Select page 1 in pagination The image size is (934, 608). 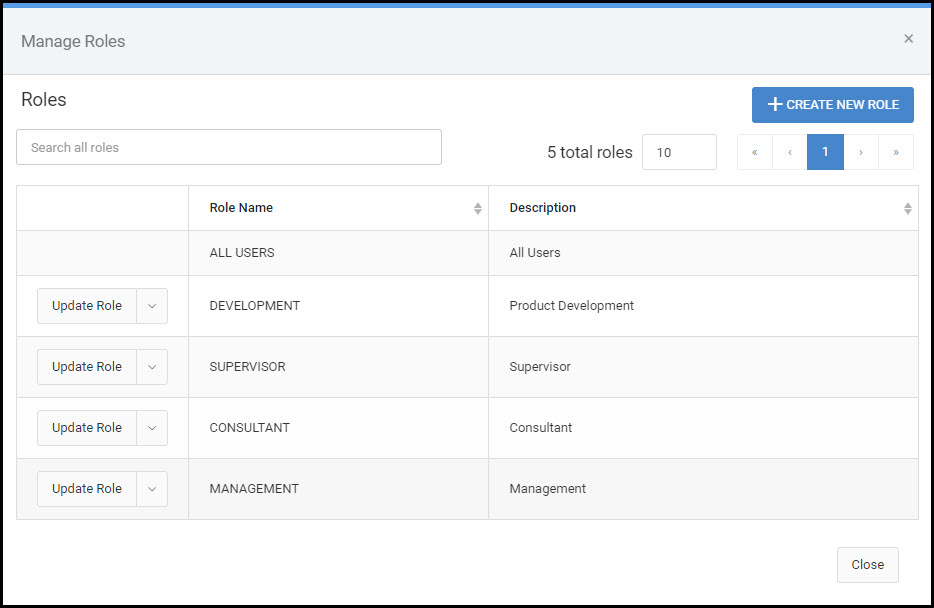pos(825,152)
